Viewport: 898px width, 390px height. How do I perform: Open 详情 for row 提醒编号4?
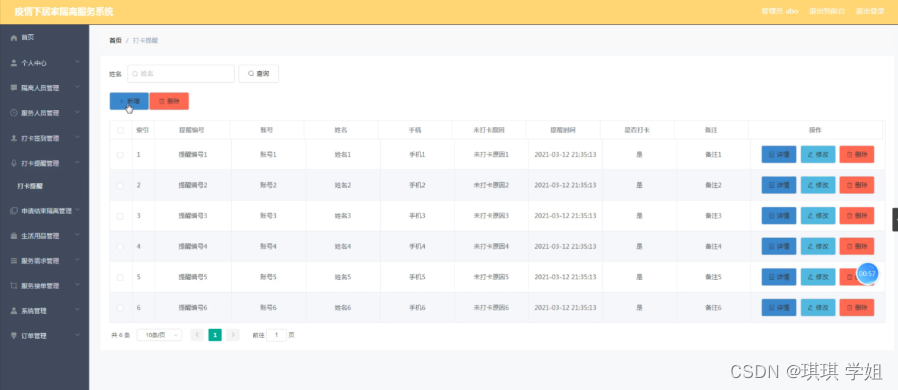[778, 246]
